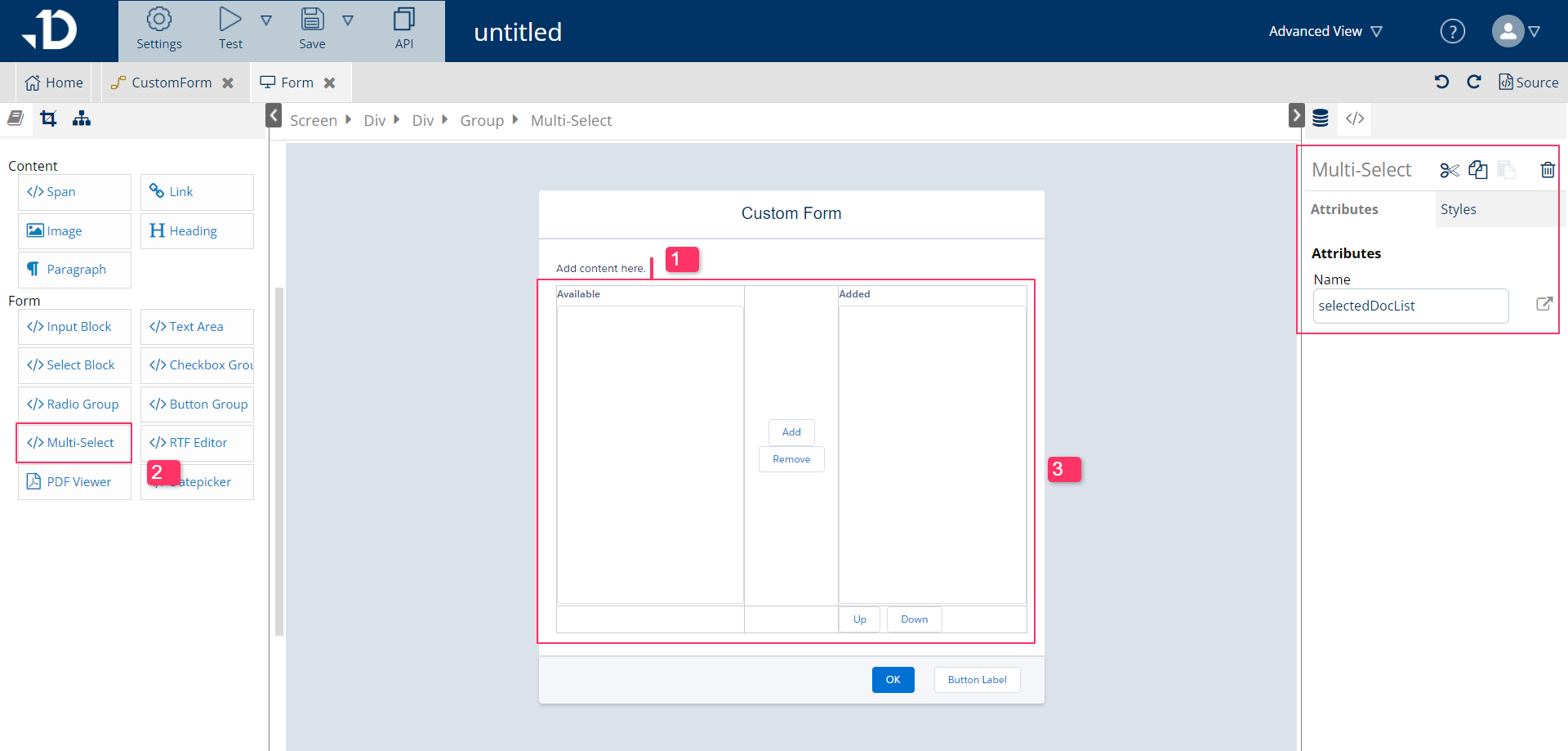Open the data/database panel icon
Screen dimensions: 1568x751
point(1321,118)
